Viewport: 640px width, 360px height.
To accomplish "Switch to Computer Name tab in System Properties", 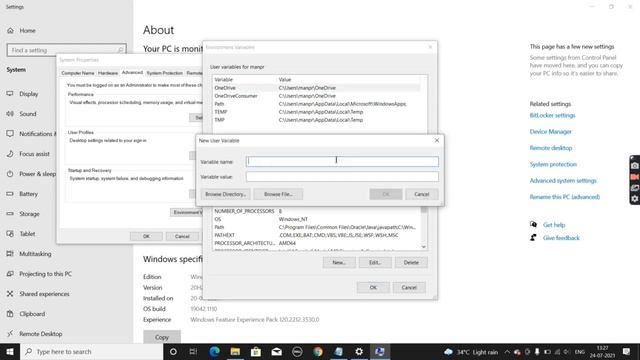I will (x=78, y=73).
